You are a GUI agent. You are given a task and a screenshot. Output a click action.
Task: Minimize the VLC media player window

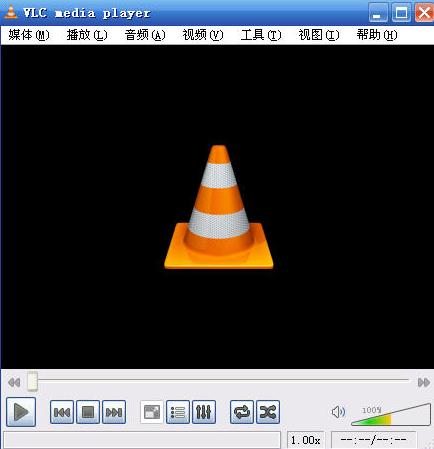coord(378,13)
